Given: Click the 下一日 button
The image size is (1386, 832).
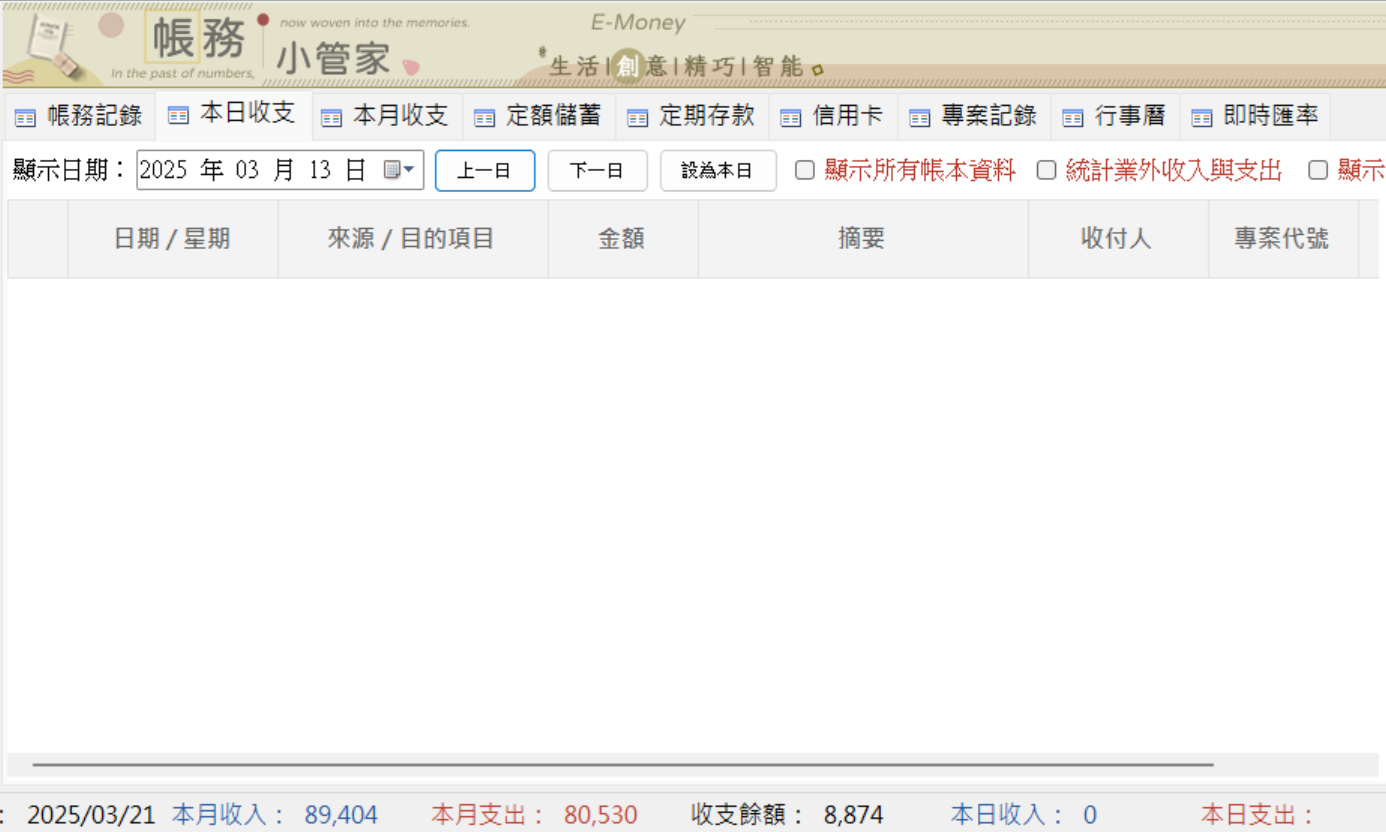Looking at the screenshot, I should [597, 170].
